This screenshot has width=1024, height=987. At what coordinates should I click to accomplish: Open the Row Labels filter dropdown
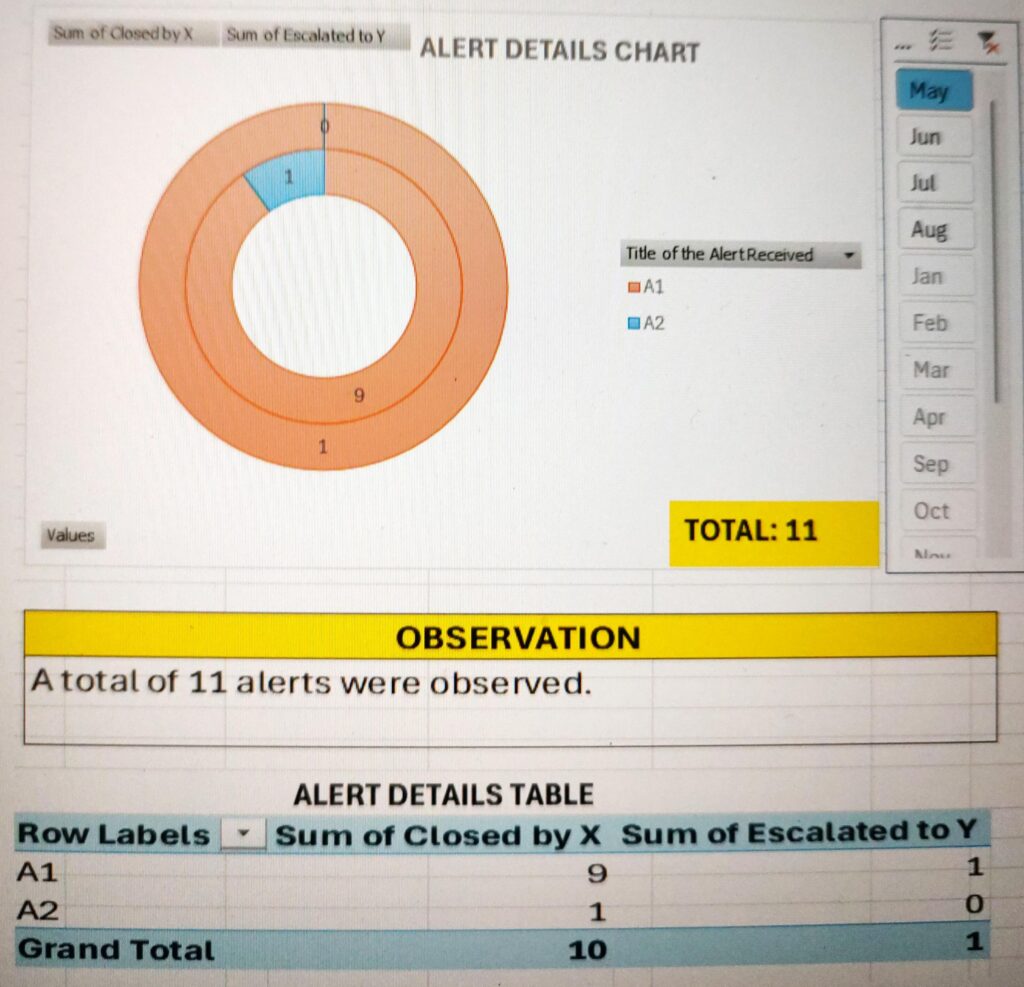click(242, 835)
